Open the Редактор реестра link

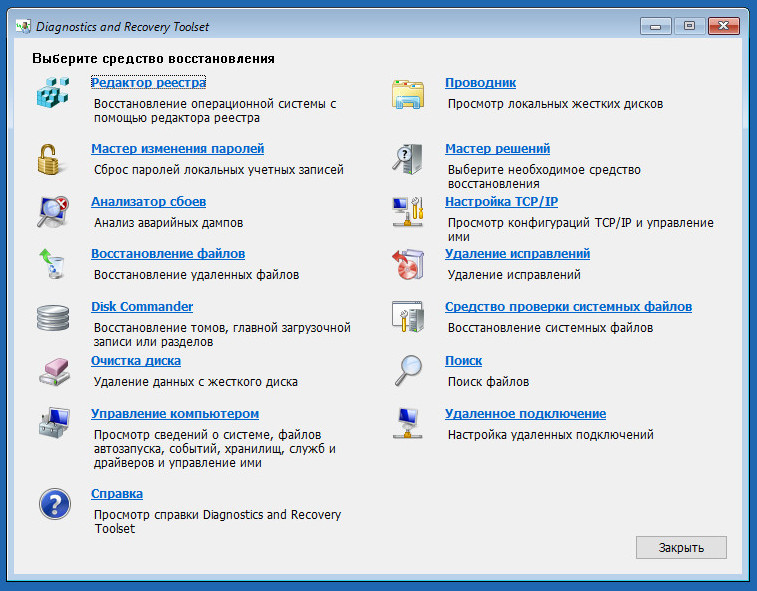148,82
